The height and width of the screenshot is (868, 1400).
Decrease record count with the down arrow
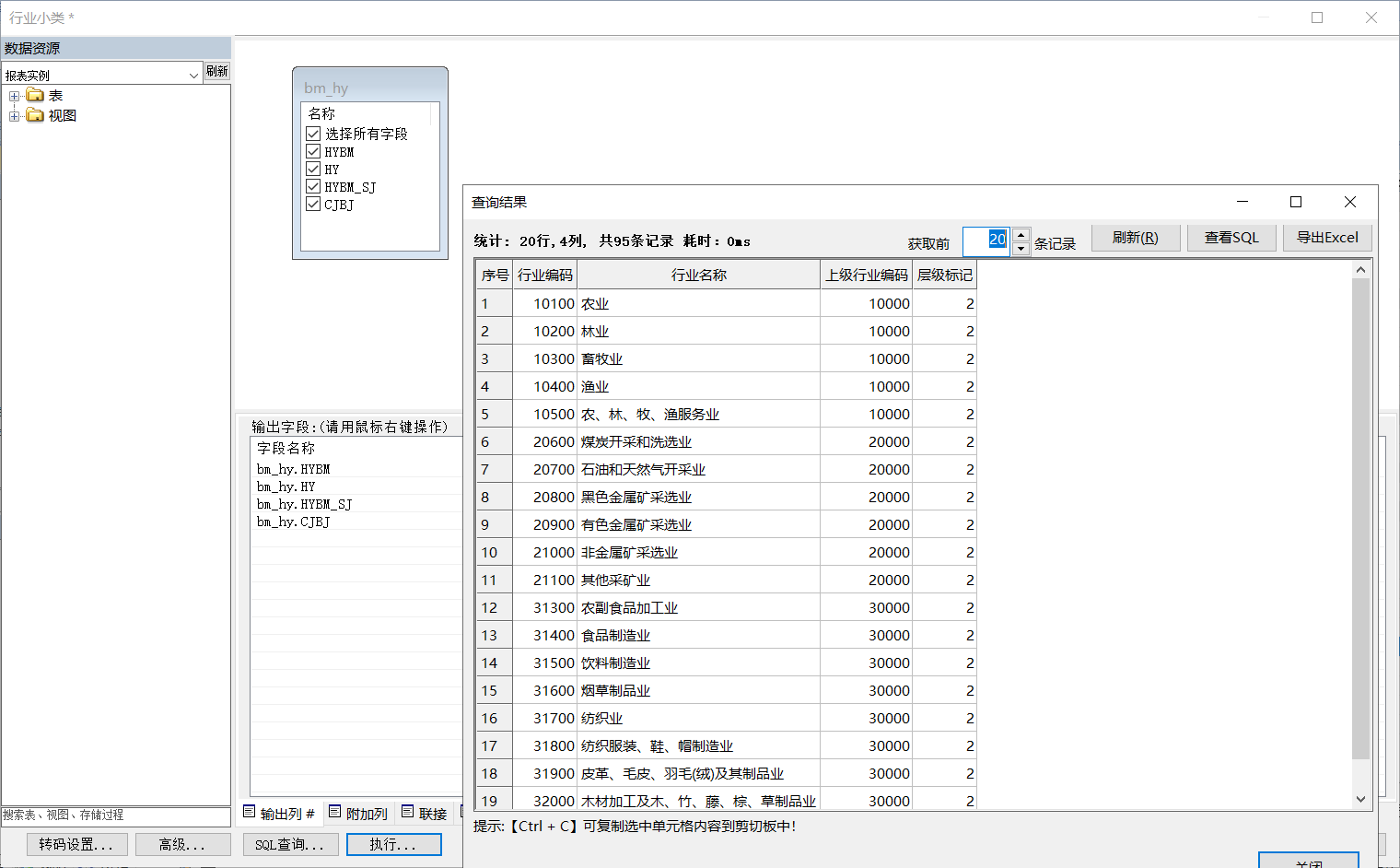[1021, 249]
